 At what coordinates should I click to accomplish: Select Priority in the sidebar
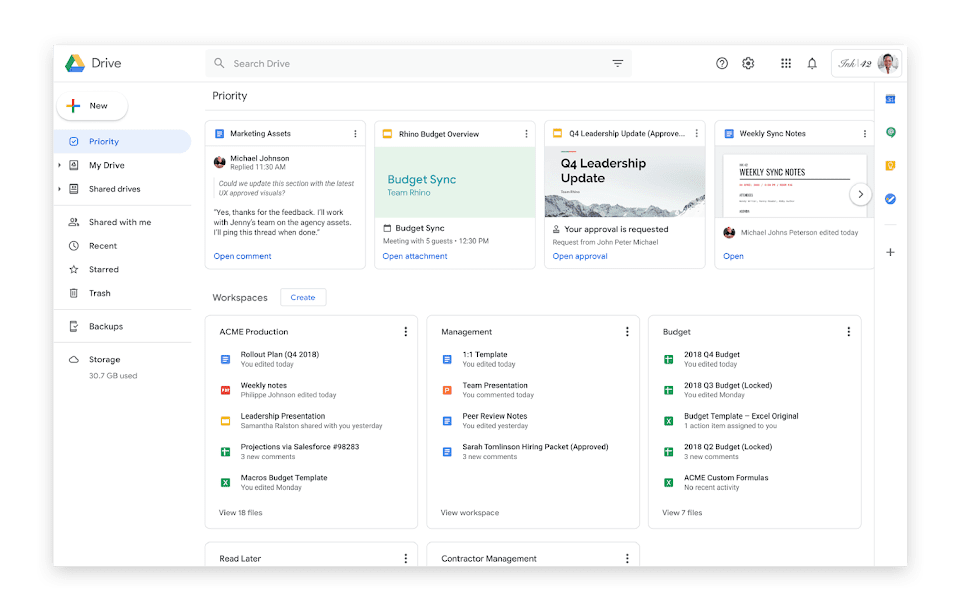click(x=122, y=141)
